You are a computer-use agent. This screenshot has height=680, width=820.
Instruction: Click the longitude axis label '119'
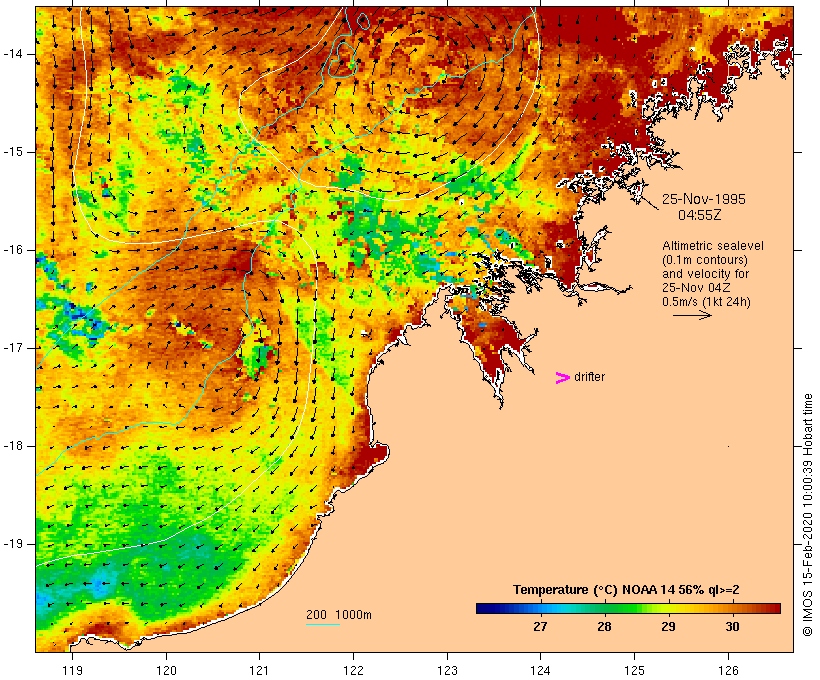click(x=72, y=670)
